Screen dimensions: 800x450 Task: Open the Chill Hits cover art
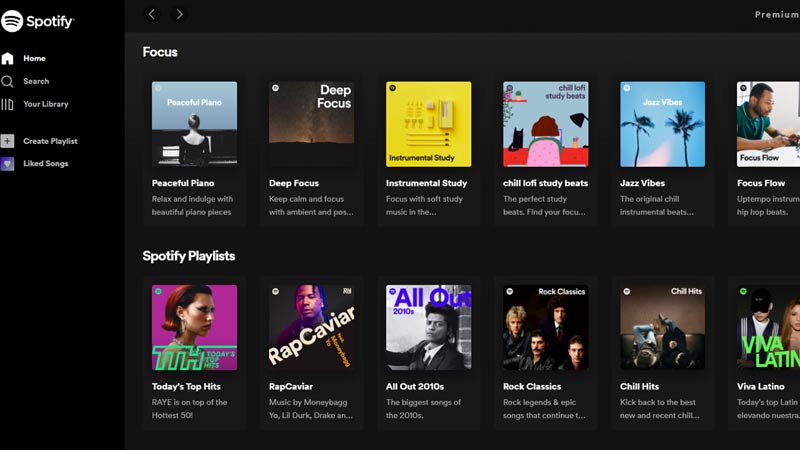click(x=662, y=328)
